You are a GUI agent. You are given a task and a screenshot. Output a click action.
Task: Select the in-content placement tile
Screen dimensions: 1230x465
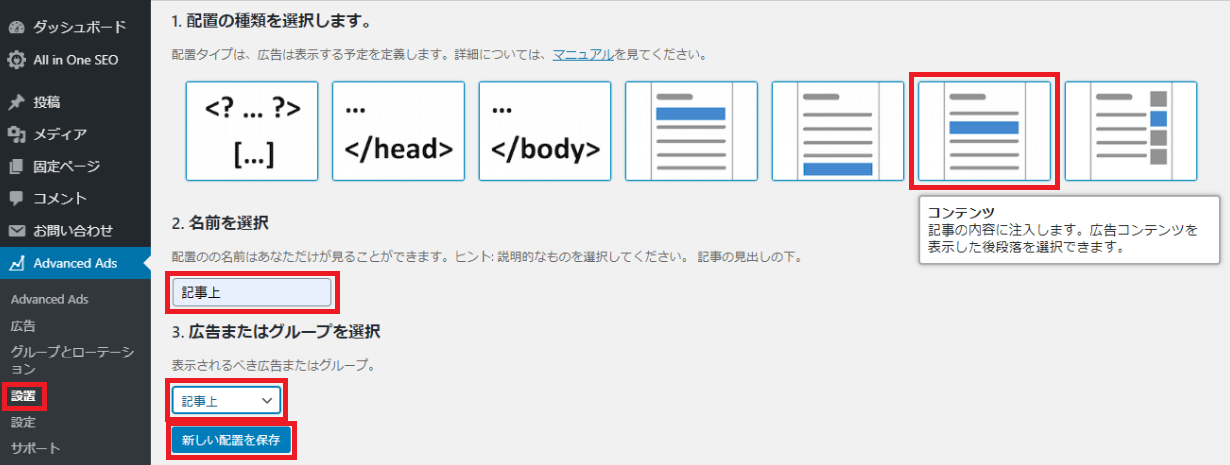point(984,131)
